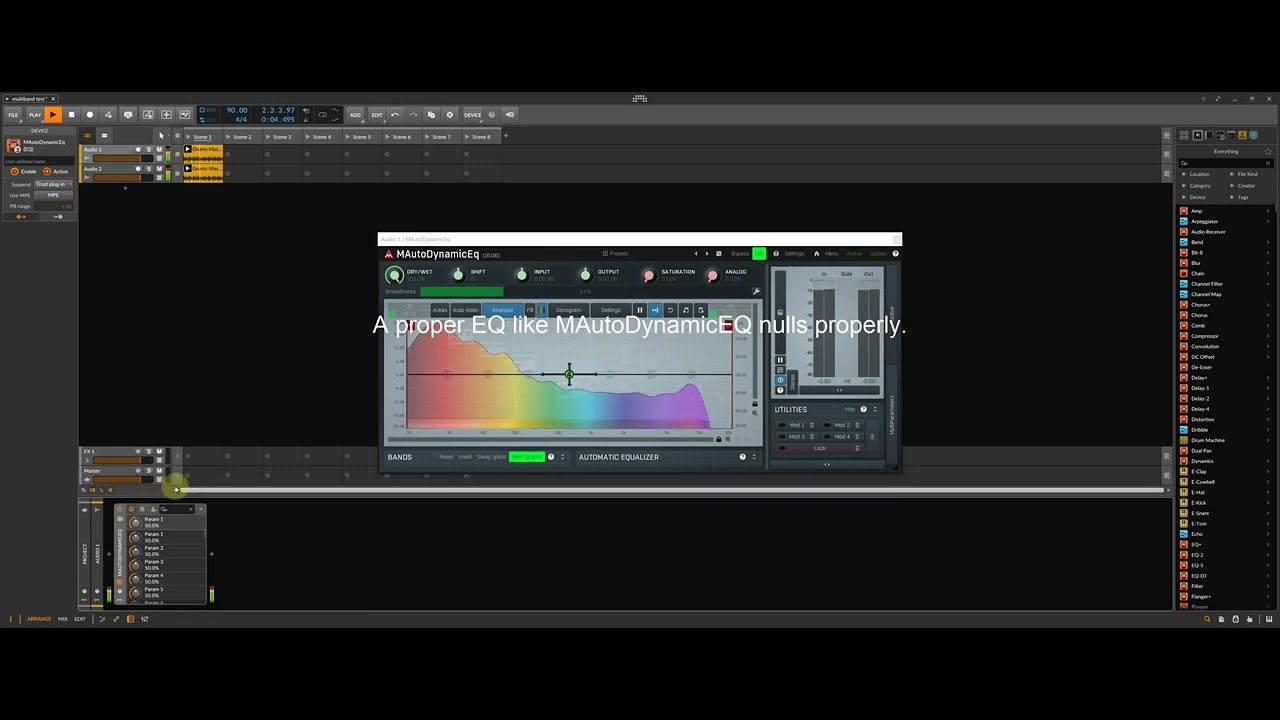Pause the analyzer with the pause icon

(640, 310)
